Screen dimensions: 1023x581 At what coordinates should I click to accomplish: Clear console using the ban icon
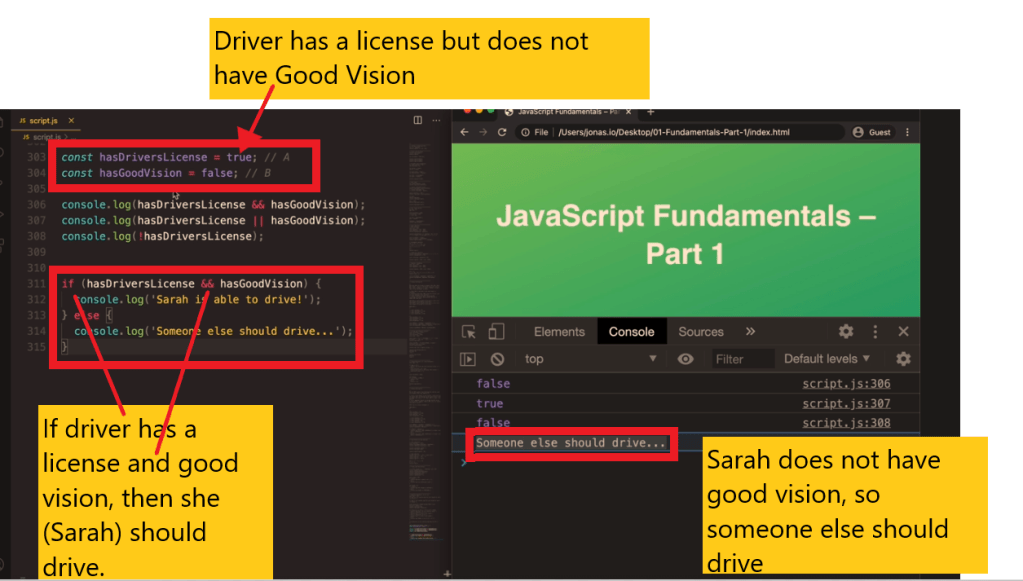(x=497, y=359)
